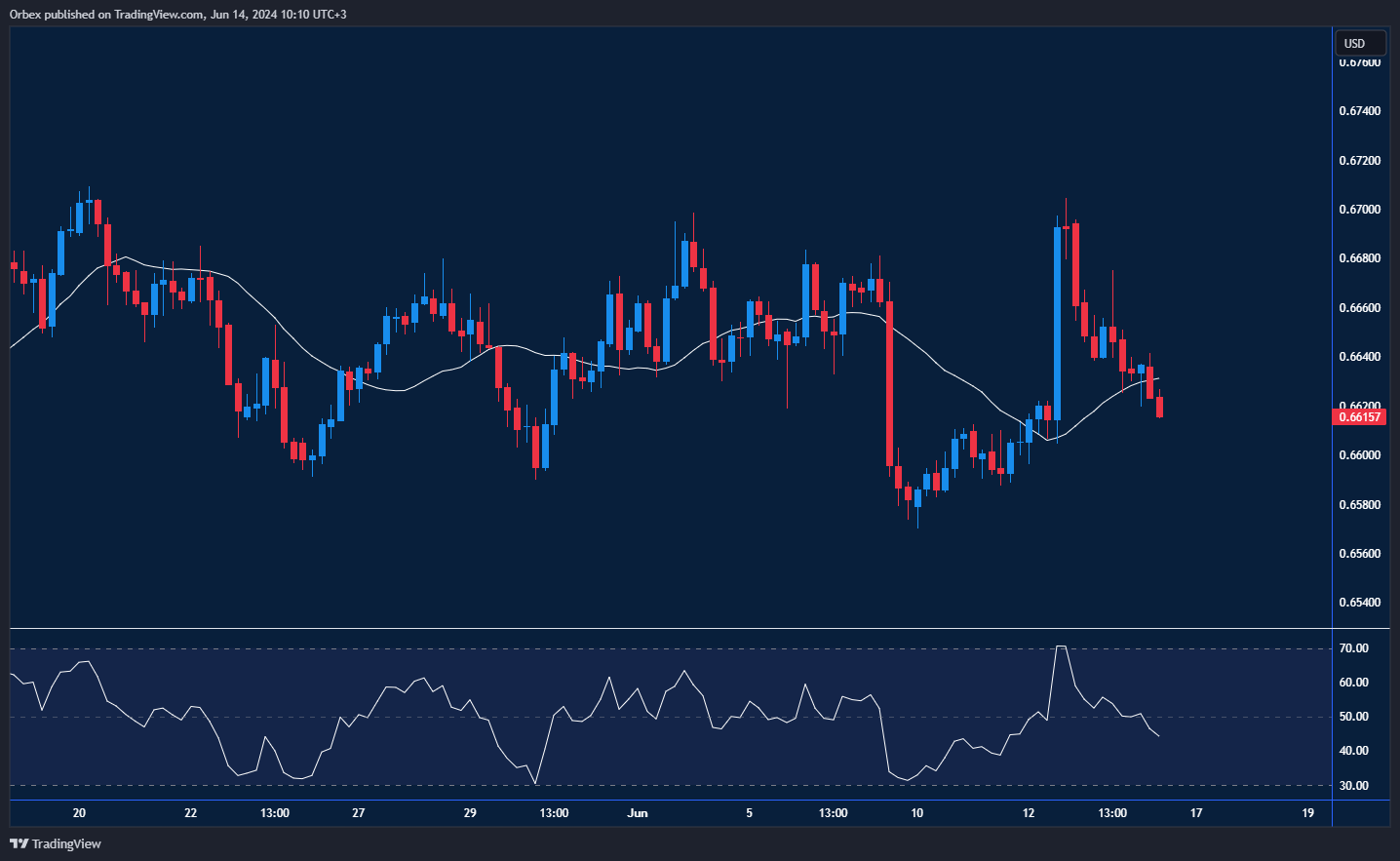Click the tall blue spike candle near June 12
This screenshot has width=1400, height=861.
1057,322
